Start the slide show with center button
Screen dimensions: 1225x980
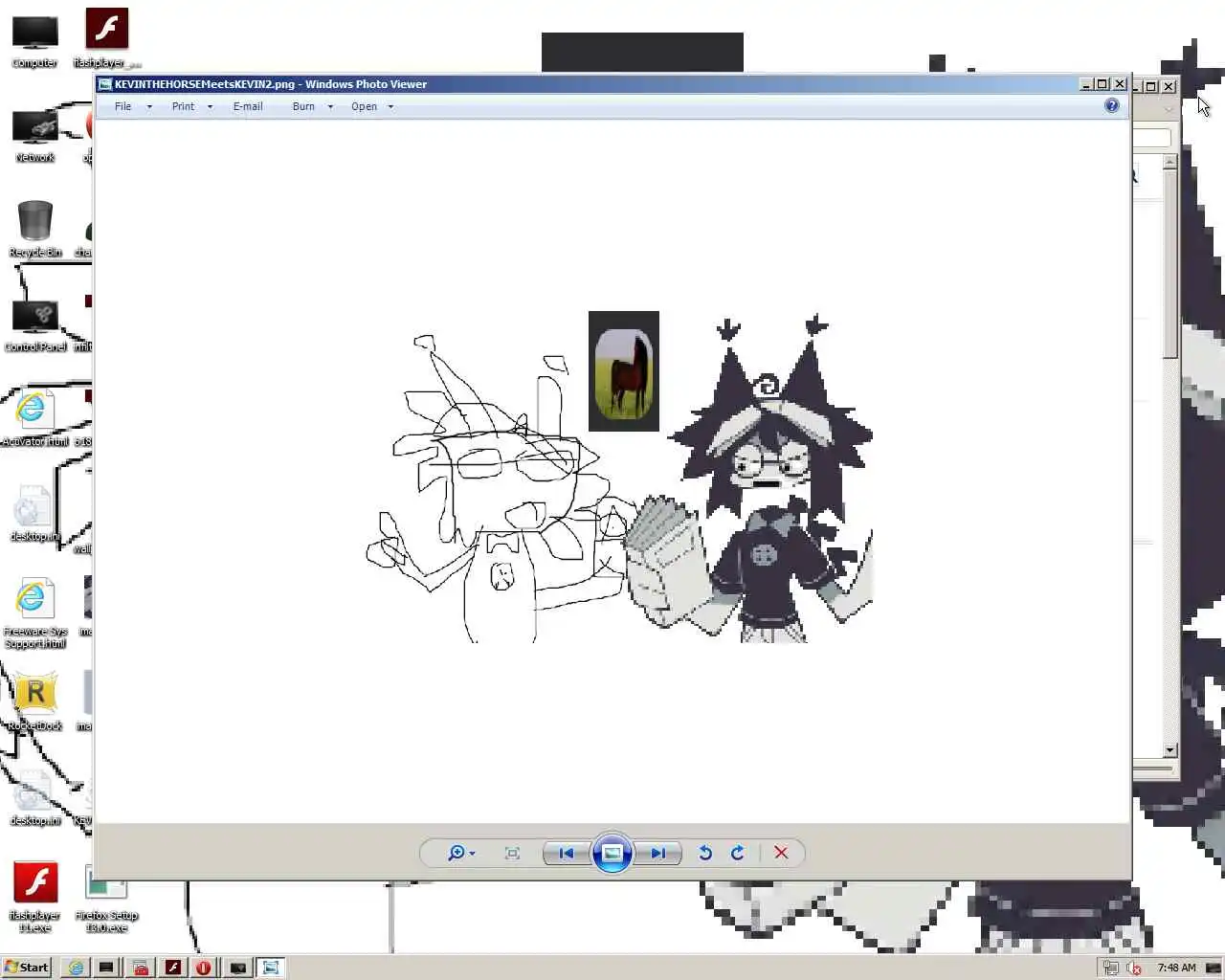pos(612,853)
